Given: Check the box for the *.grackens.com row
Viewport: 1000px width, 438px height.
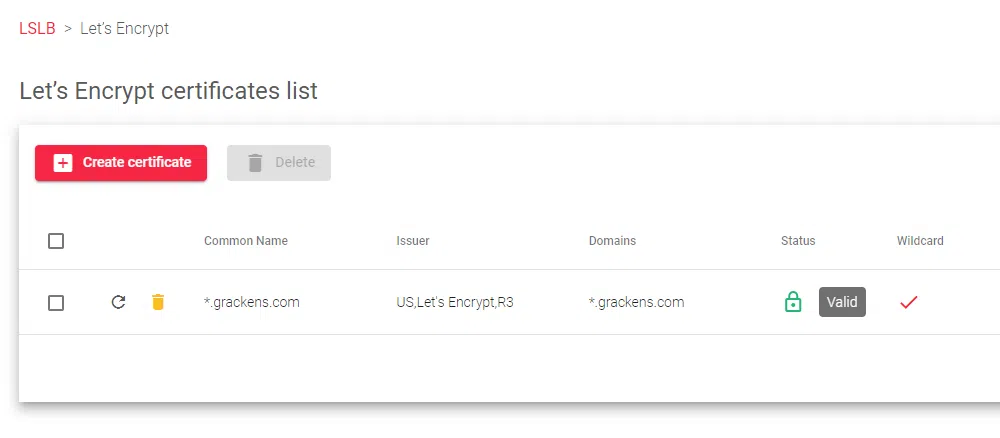Looking at the screenshot, I should (x=56, y=302).
